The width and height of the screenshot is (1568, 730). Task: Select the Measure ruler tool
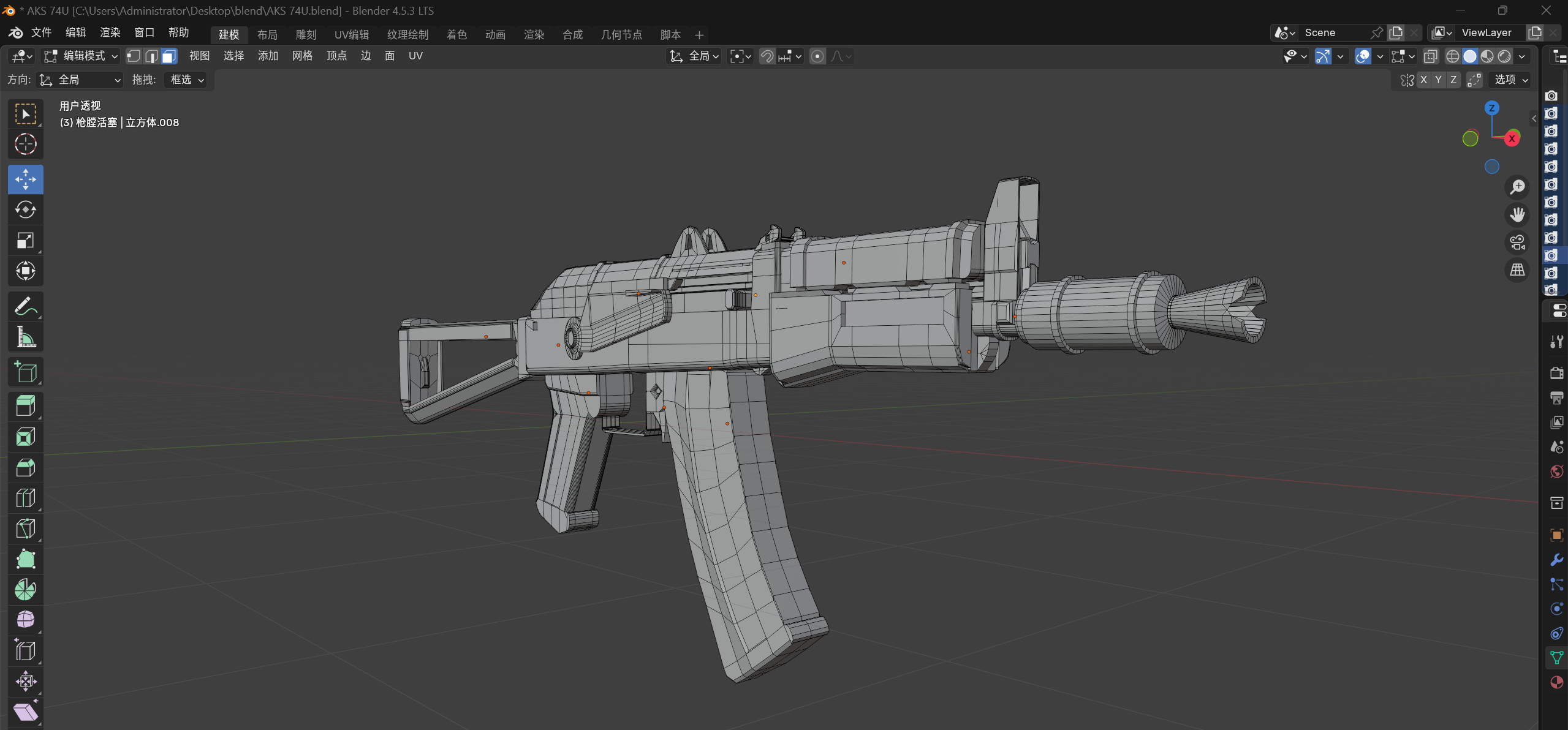[25, 337]
